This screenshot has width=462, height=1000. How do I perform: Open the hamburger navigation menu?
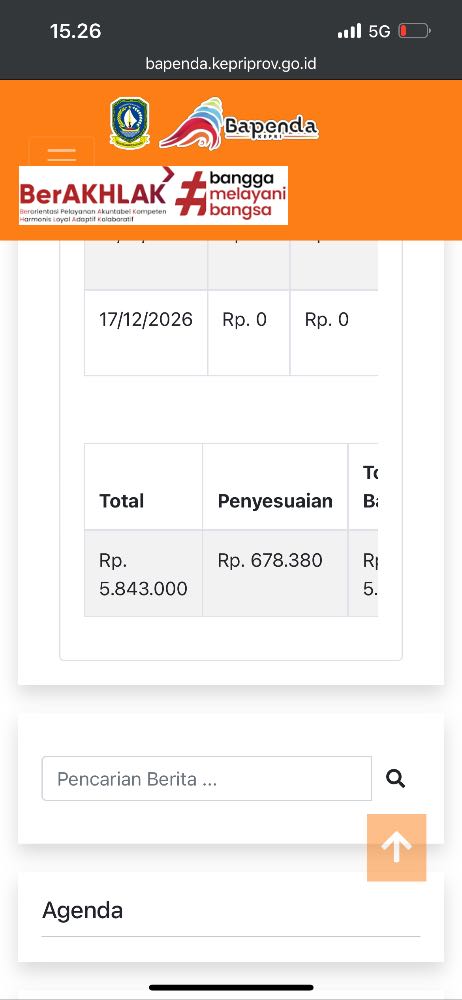[x=62, y=152]
